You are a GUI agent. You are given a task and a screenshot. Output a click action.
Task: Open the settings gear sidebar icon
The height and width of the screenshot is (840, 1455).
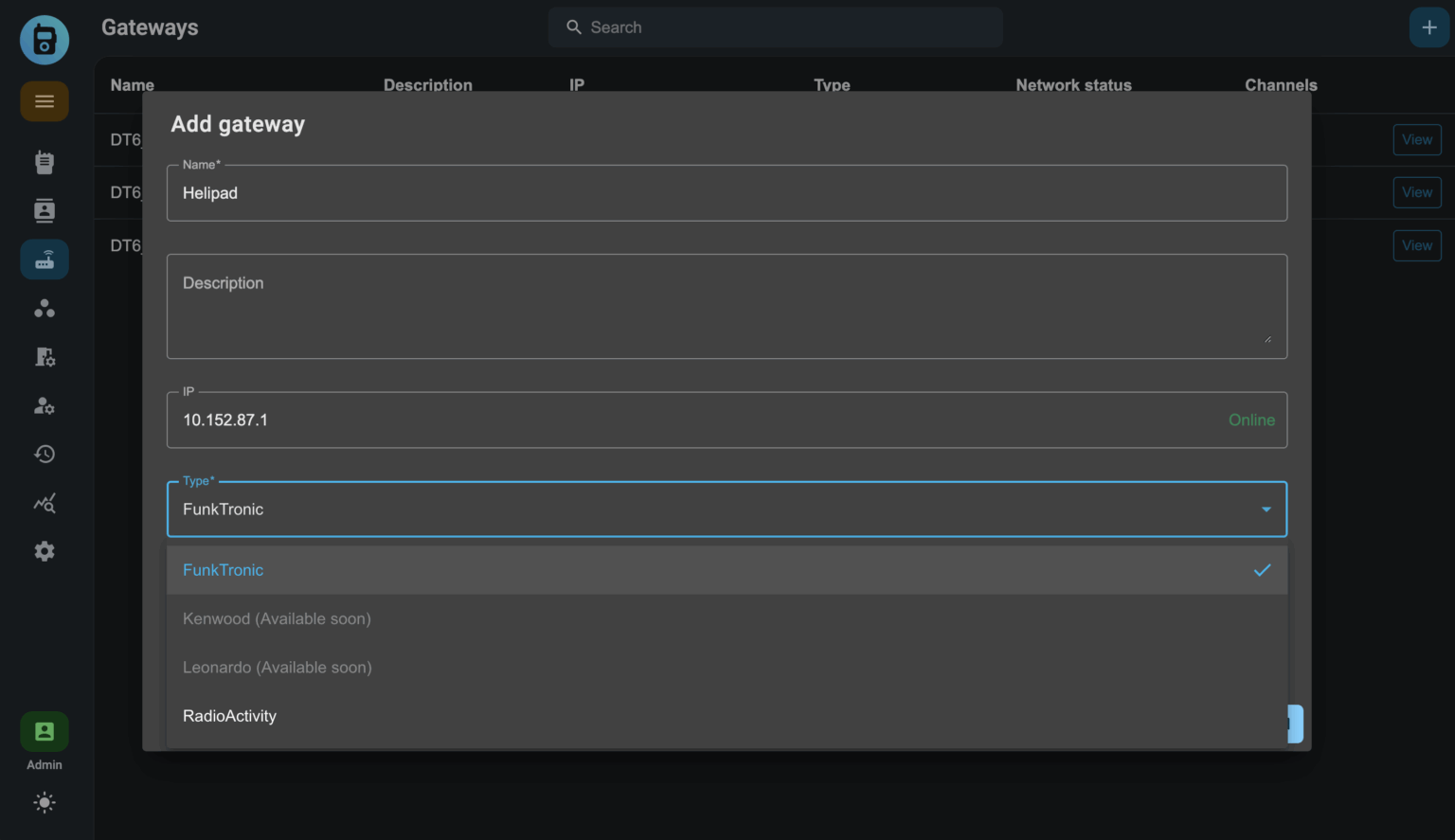(x=45, y=551)
